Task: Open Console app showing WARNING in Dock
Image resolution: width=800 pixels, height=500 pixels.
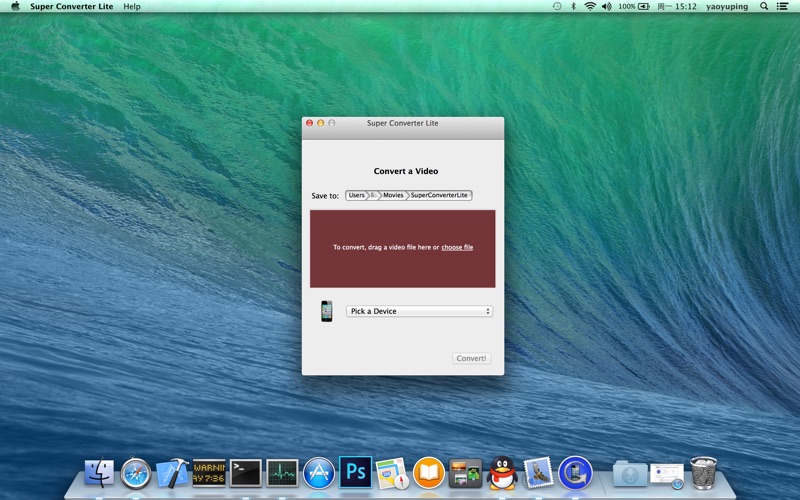Action: pos(209,473)
